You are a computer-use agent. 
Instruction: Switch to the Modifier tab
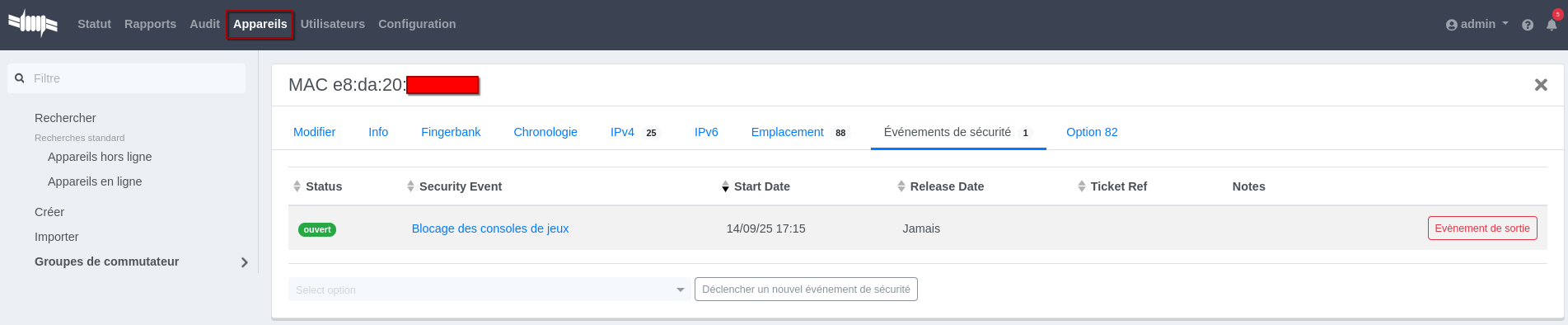point(314,132)
